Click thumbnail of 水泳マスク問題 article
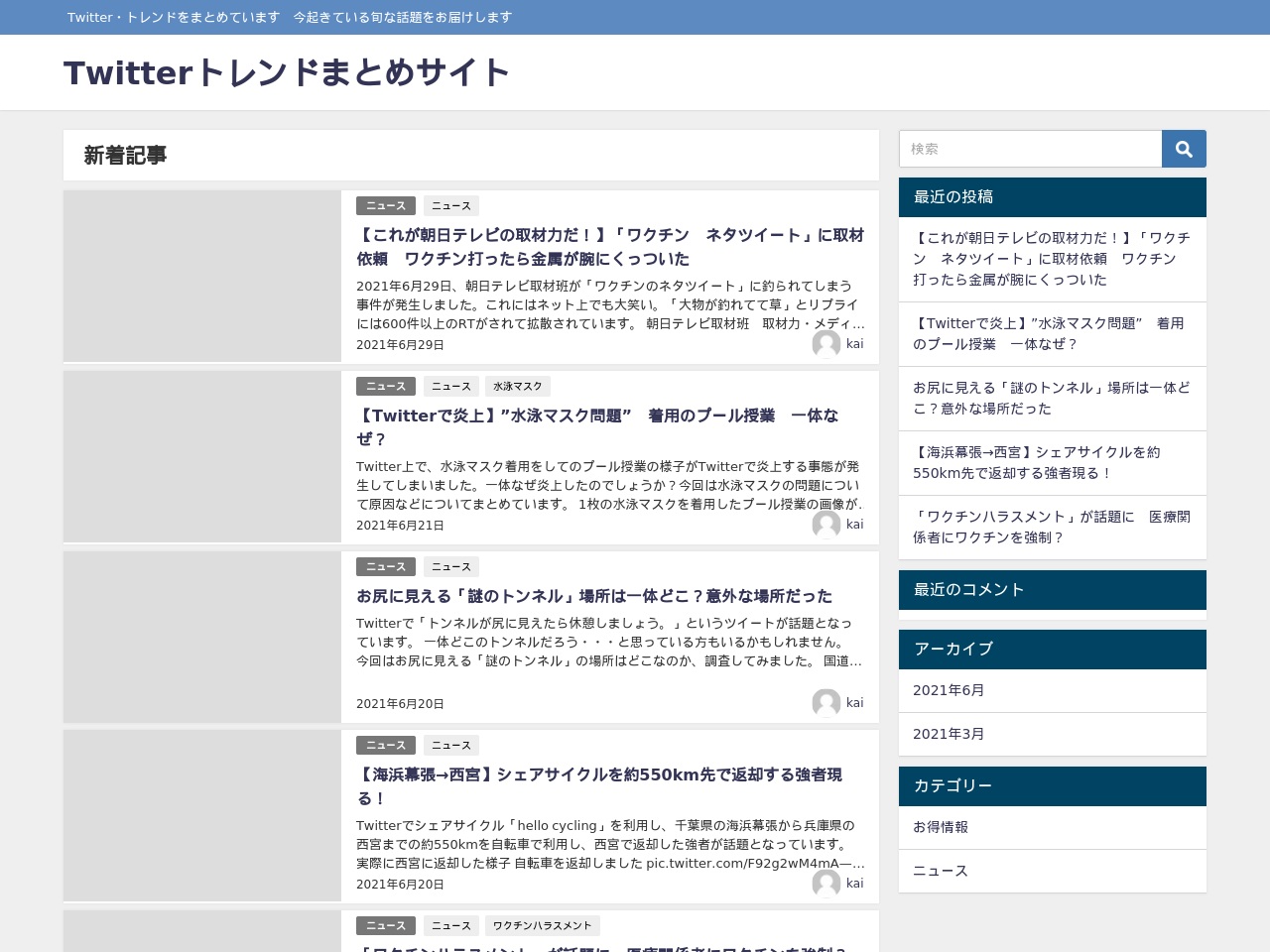 tap(202, 456)
